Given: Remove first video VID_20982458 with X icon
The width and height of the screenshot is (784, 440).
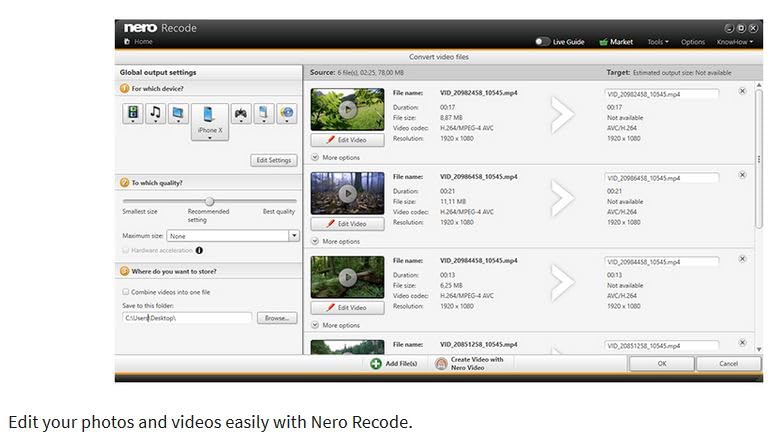Looking at the screenshot, I should click(742, 91).
